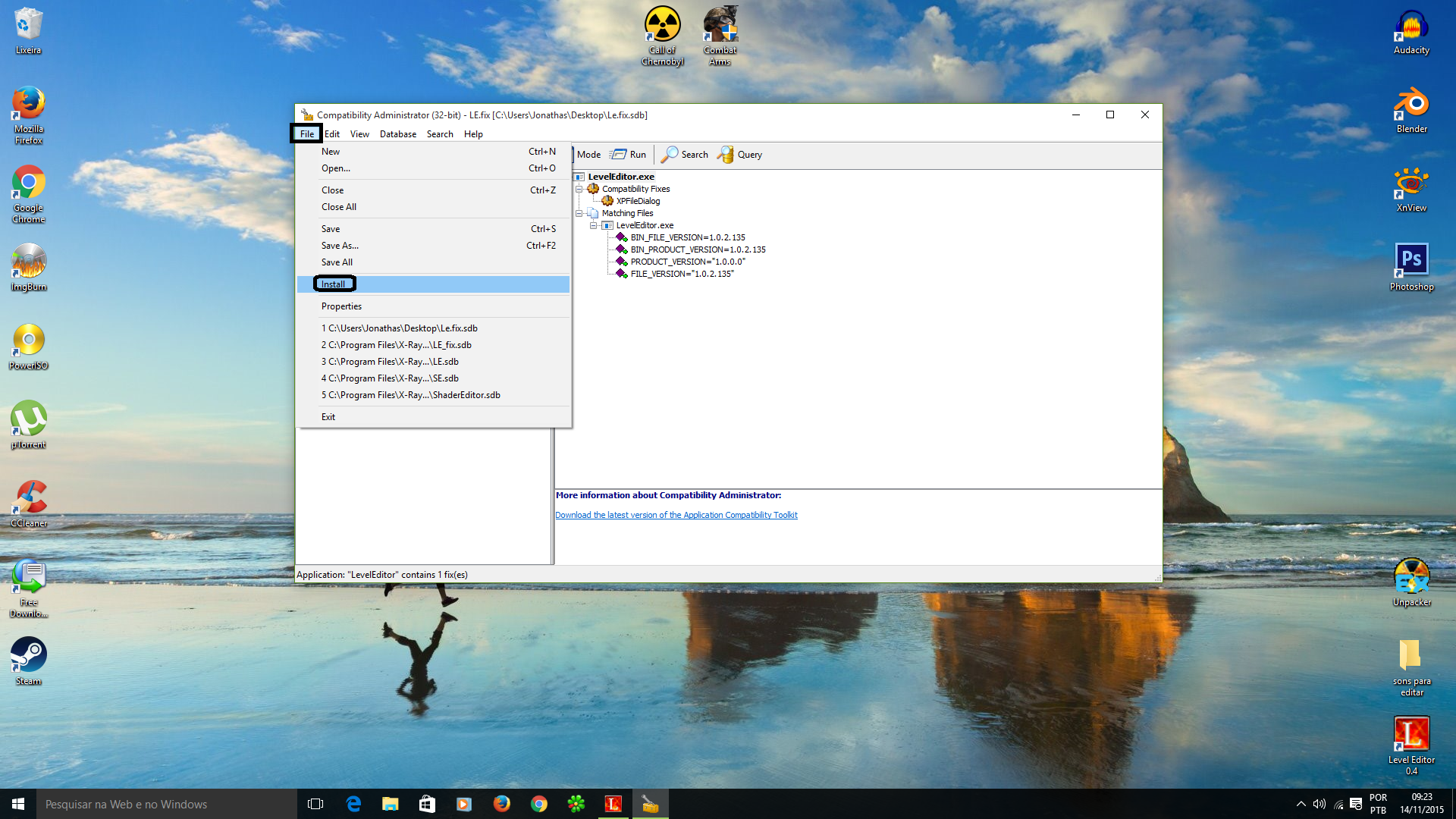Image resolution: width=1456 pixels, height=819 pixels.
Task: Open the Windows Start menu
Action: 18,804
